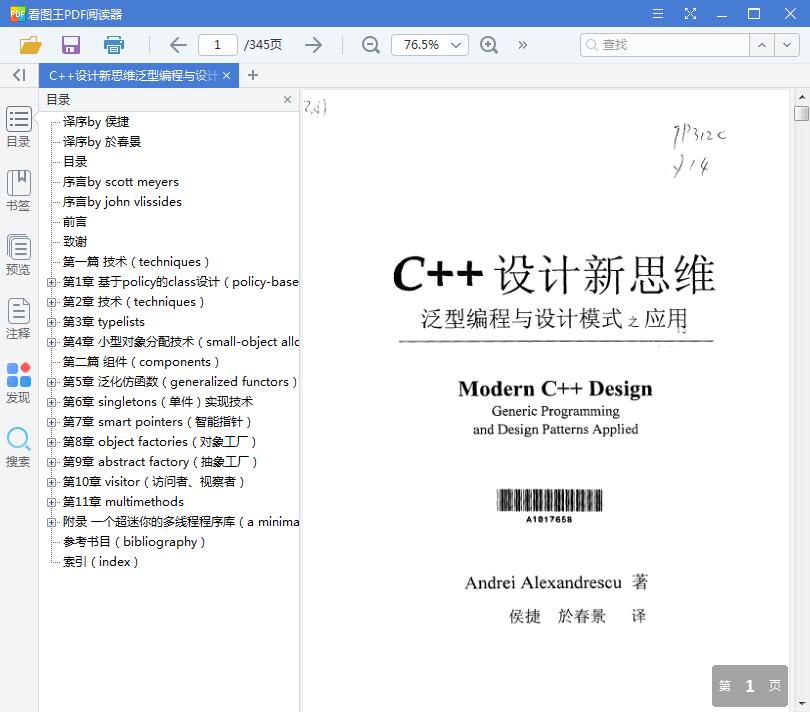Close the C++设计新思维 document tab
The height and width of the screenshot is (712, 810).
[x=226, y=75]
